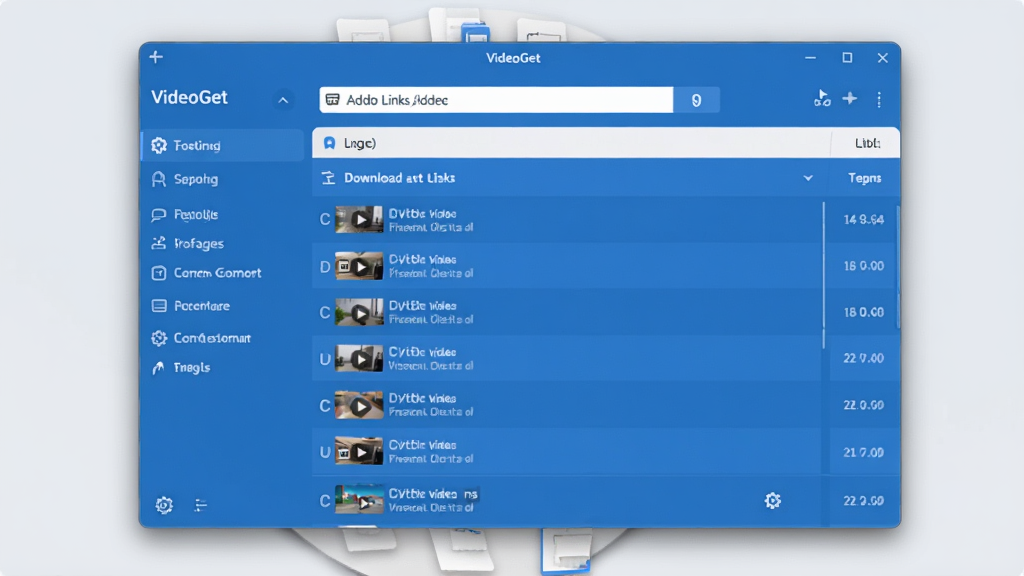Click the video list vertical scrollbar
1024x576 pixels.
point(824,274)
